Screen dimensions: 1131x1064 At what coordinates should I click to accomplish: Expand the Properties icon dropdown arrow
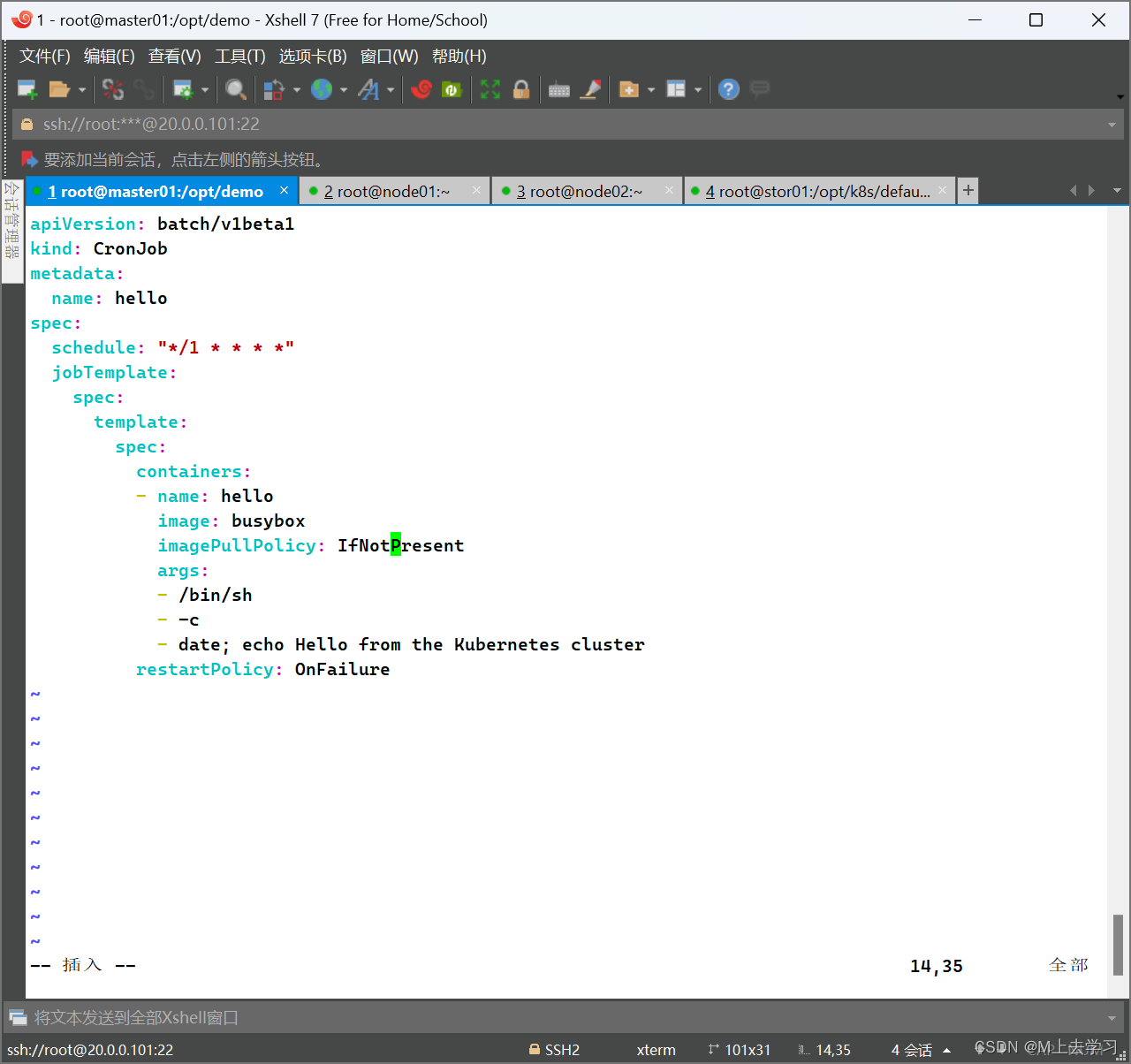pos(205,90)
